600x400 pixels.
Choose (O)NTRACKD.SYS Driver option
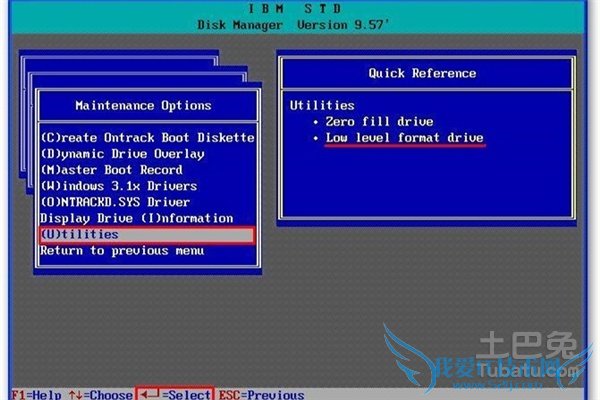pos(115,202)
